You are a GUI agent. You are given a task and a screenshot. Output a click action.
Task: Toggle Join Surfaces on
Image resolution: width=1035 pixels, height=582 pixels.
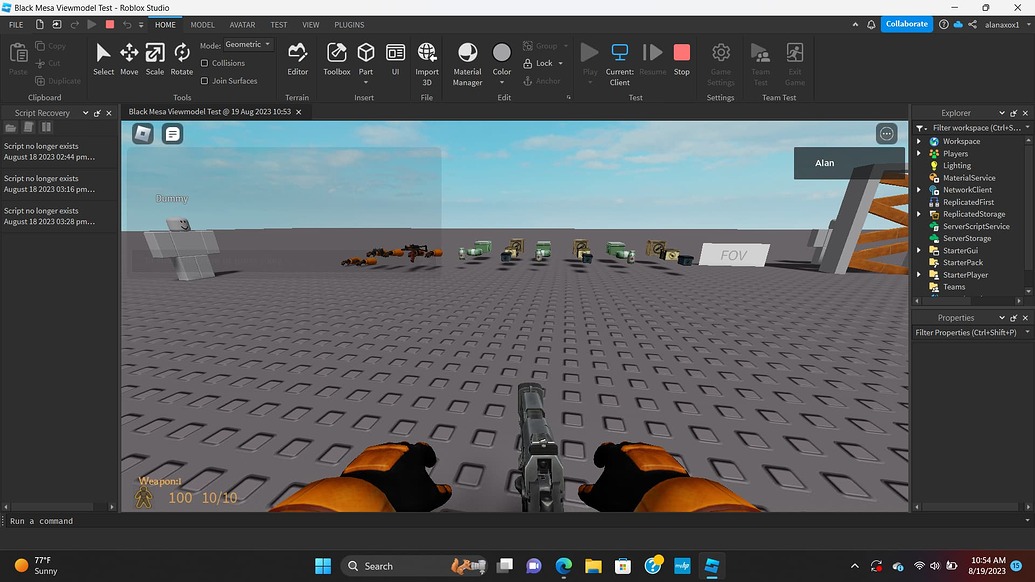coord(204,80)
